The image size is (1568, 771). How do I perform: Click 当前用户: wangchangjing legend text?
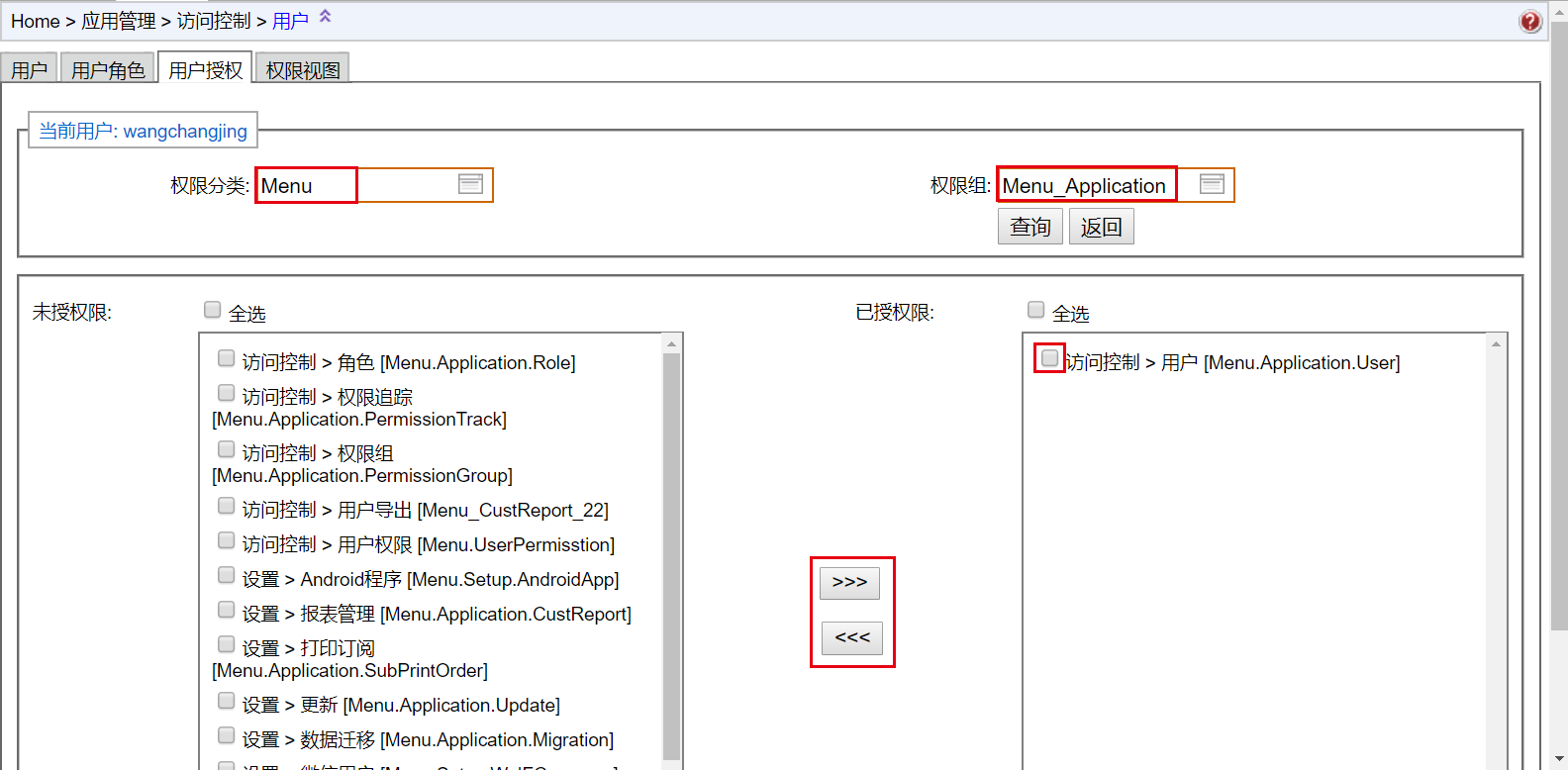[143, 131]
